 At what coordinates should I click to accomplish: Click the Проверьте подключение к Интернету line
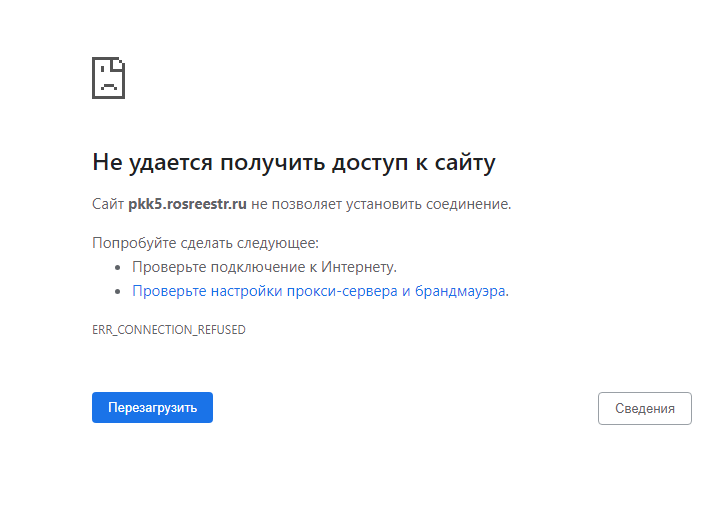click(264, 267)
